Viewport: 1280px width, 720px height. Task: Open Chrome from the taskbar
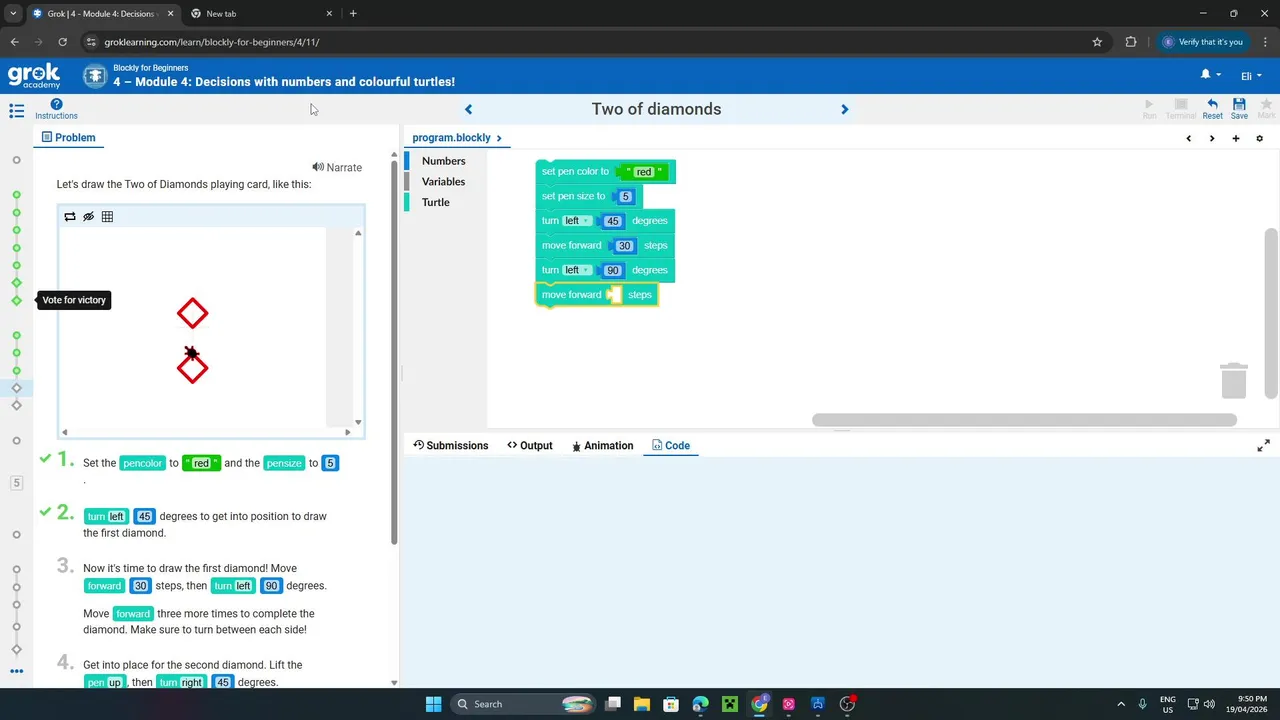coord(760,704)
